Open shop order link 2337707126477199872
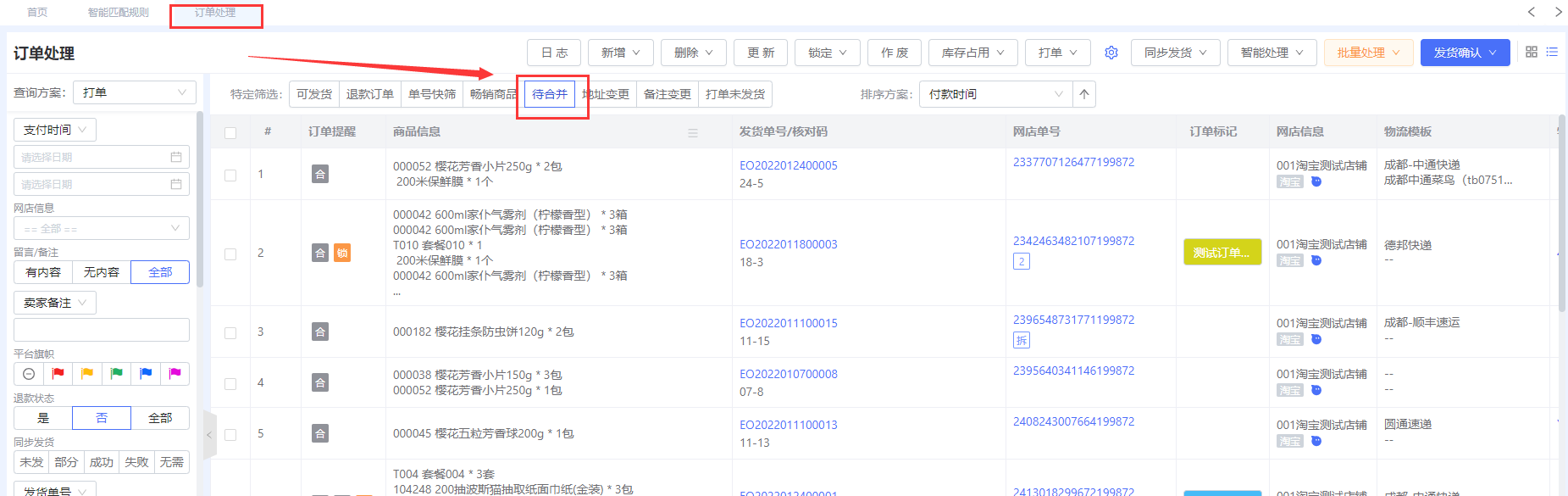 pyautogui.click(x=1073, y=162)
